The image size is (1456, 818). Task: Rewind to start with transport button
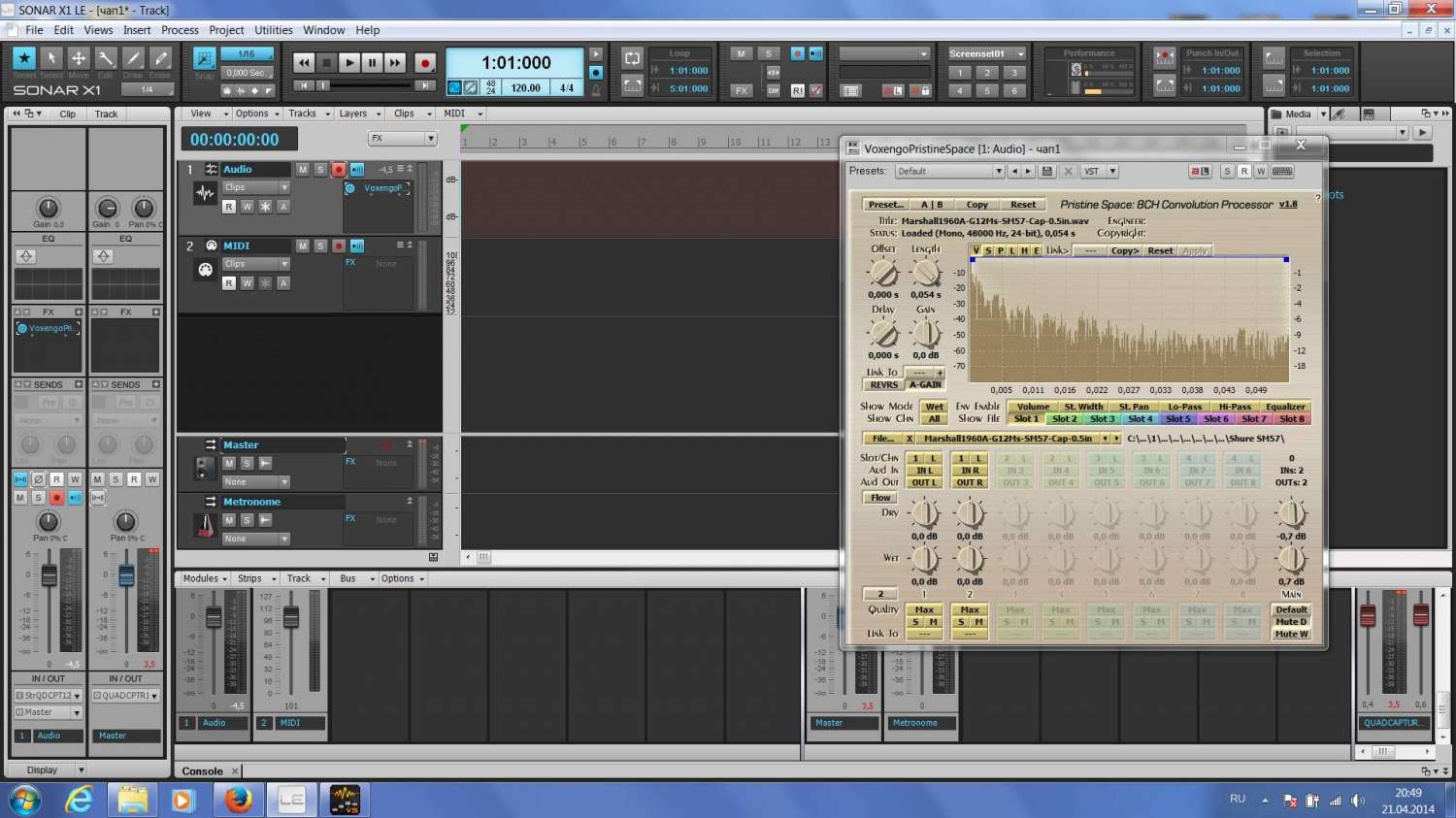point(304,63)
